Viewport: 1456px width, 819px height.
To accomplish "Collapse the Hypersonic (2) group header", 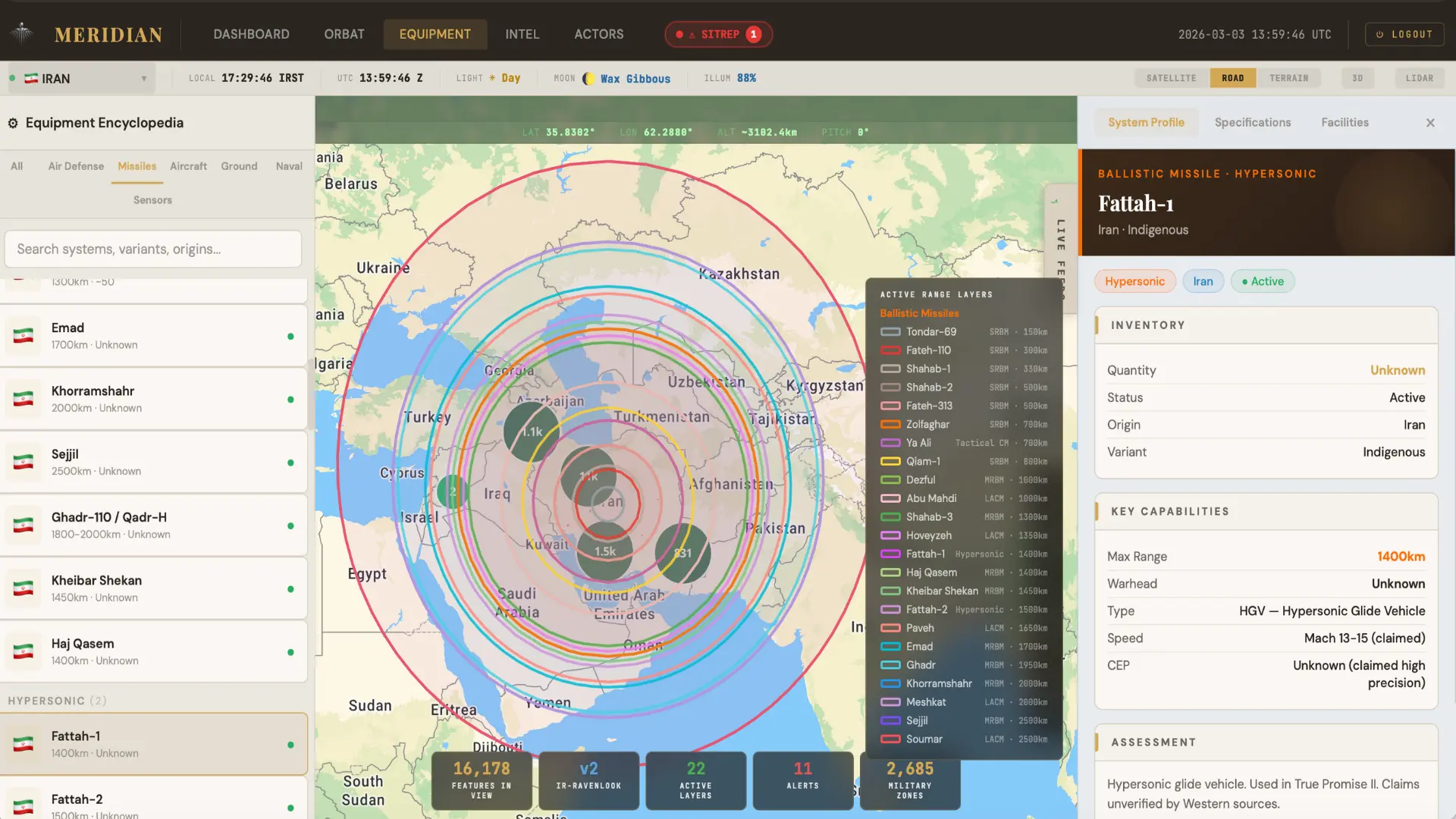I will coord(57,701).
